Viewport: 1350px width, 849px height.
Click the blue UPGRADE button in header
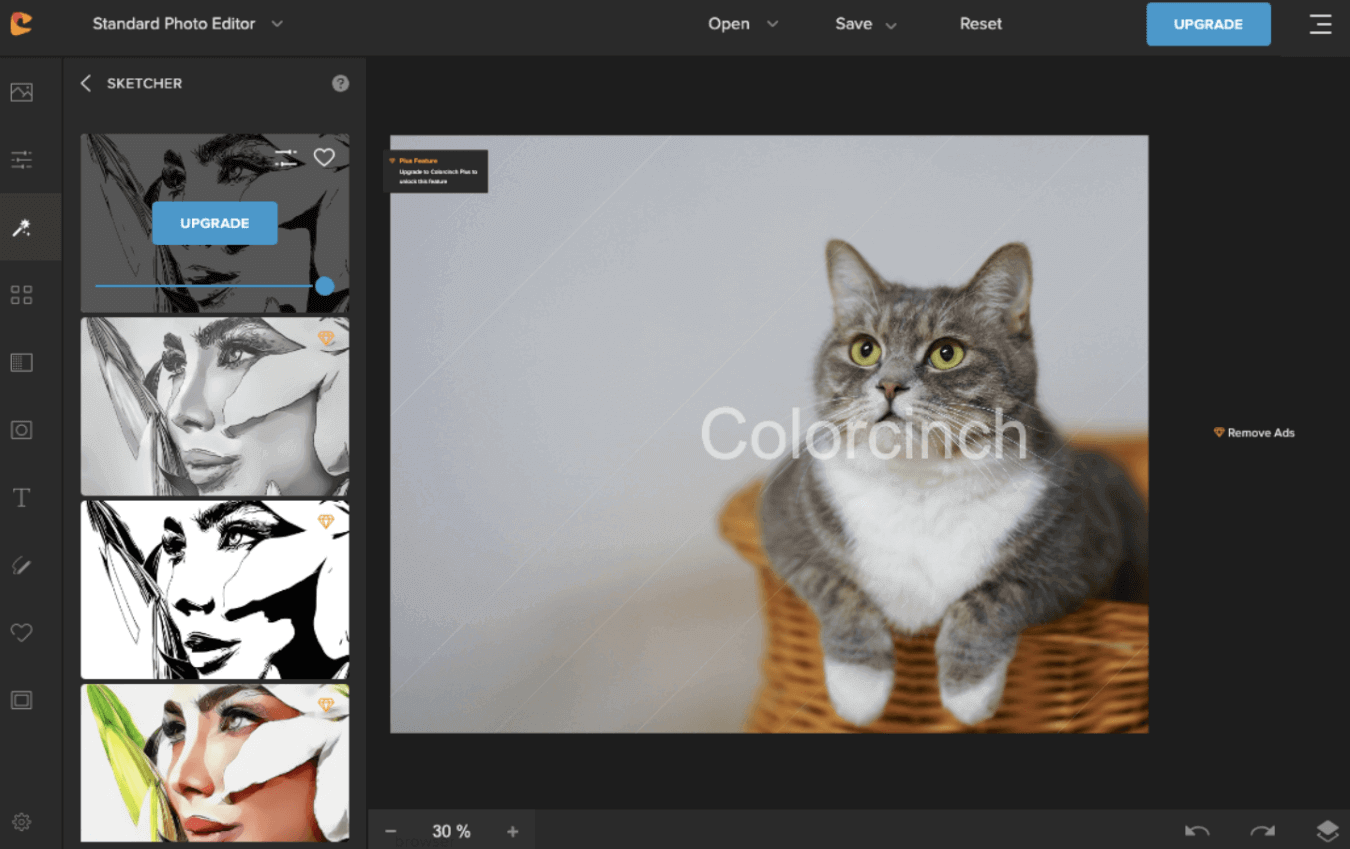click(1208, 24)
